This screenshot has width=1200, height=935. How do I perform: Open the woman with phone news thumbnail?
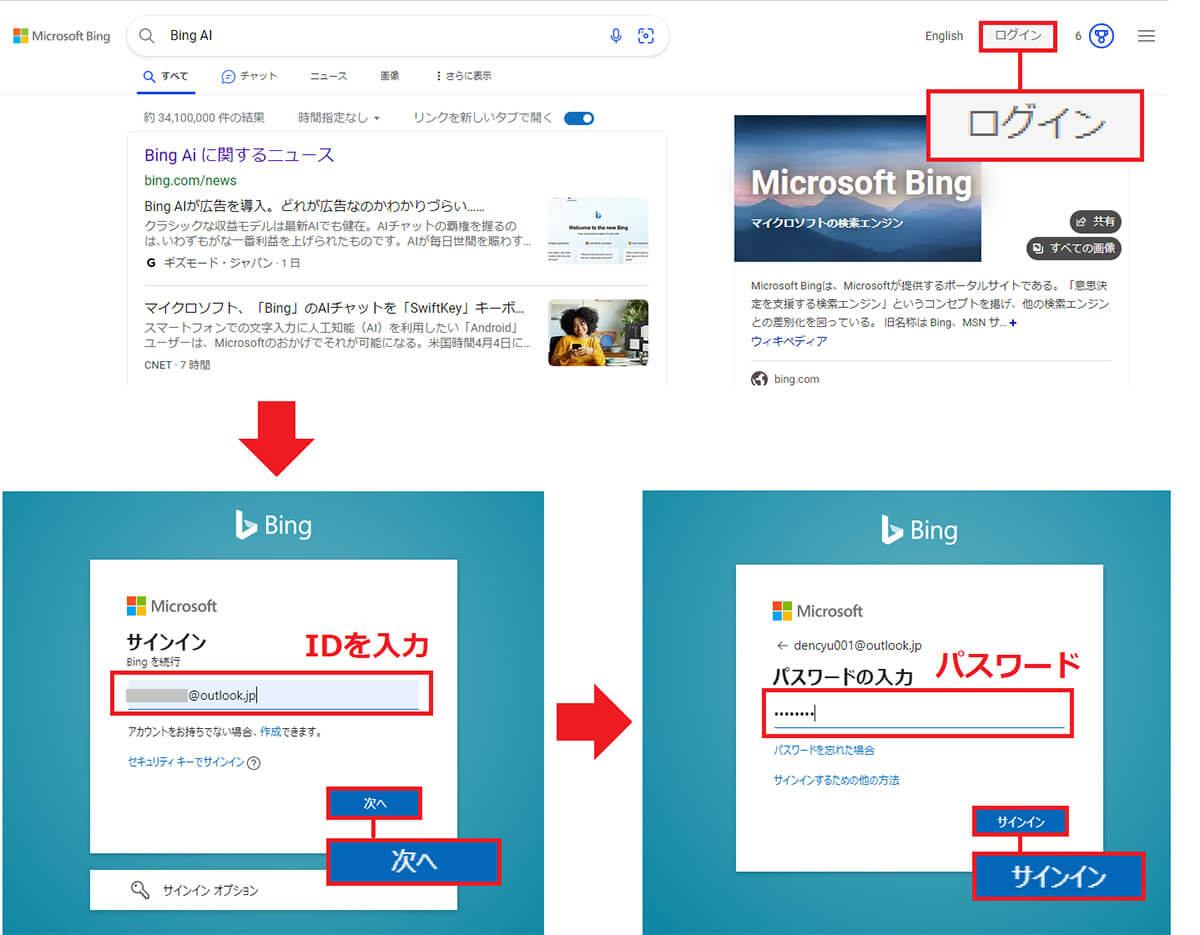598,333
